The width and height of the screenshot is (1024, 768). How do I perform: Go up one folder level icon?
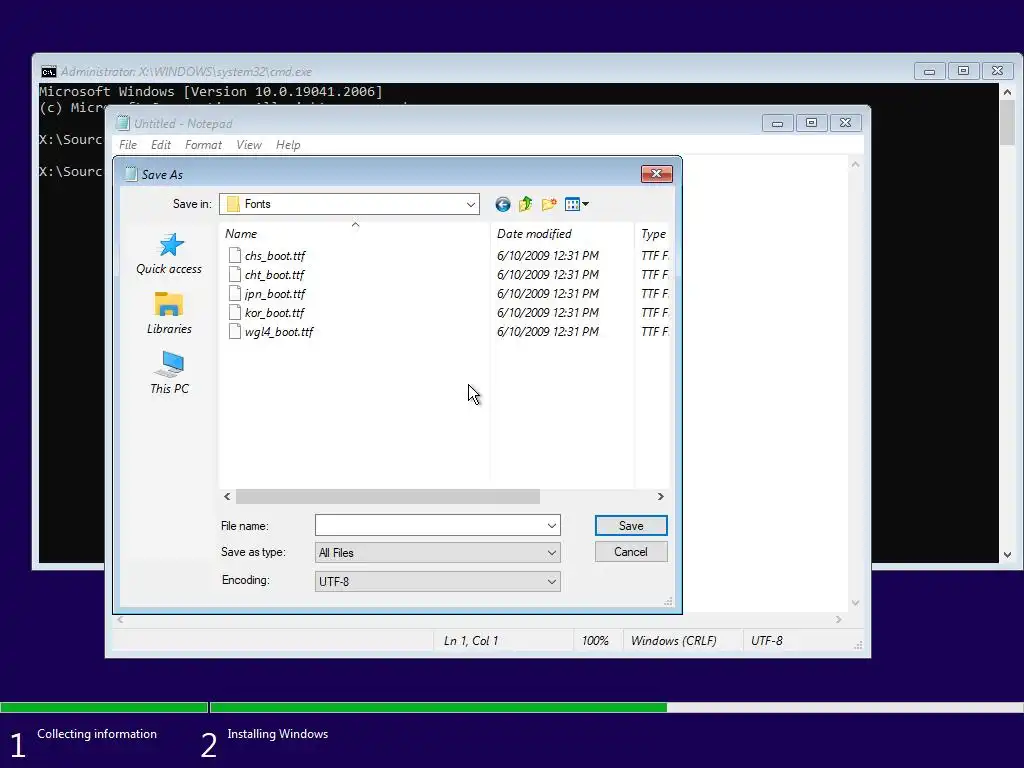point(526,204)
